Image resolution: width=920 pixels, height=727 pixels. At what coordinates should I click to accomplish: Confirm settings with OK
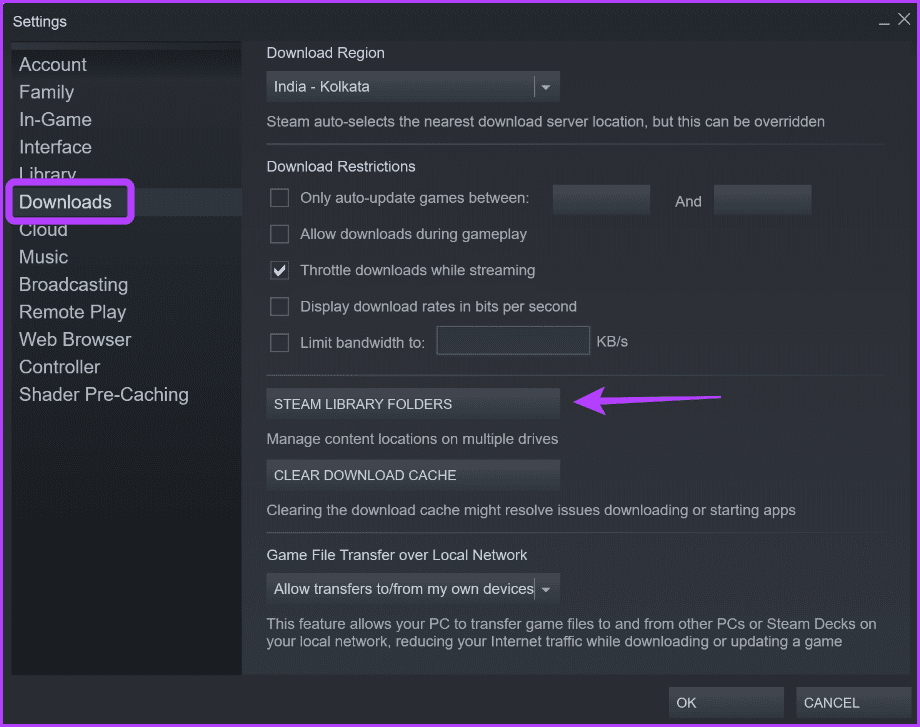point(726,702)
